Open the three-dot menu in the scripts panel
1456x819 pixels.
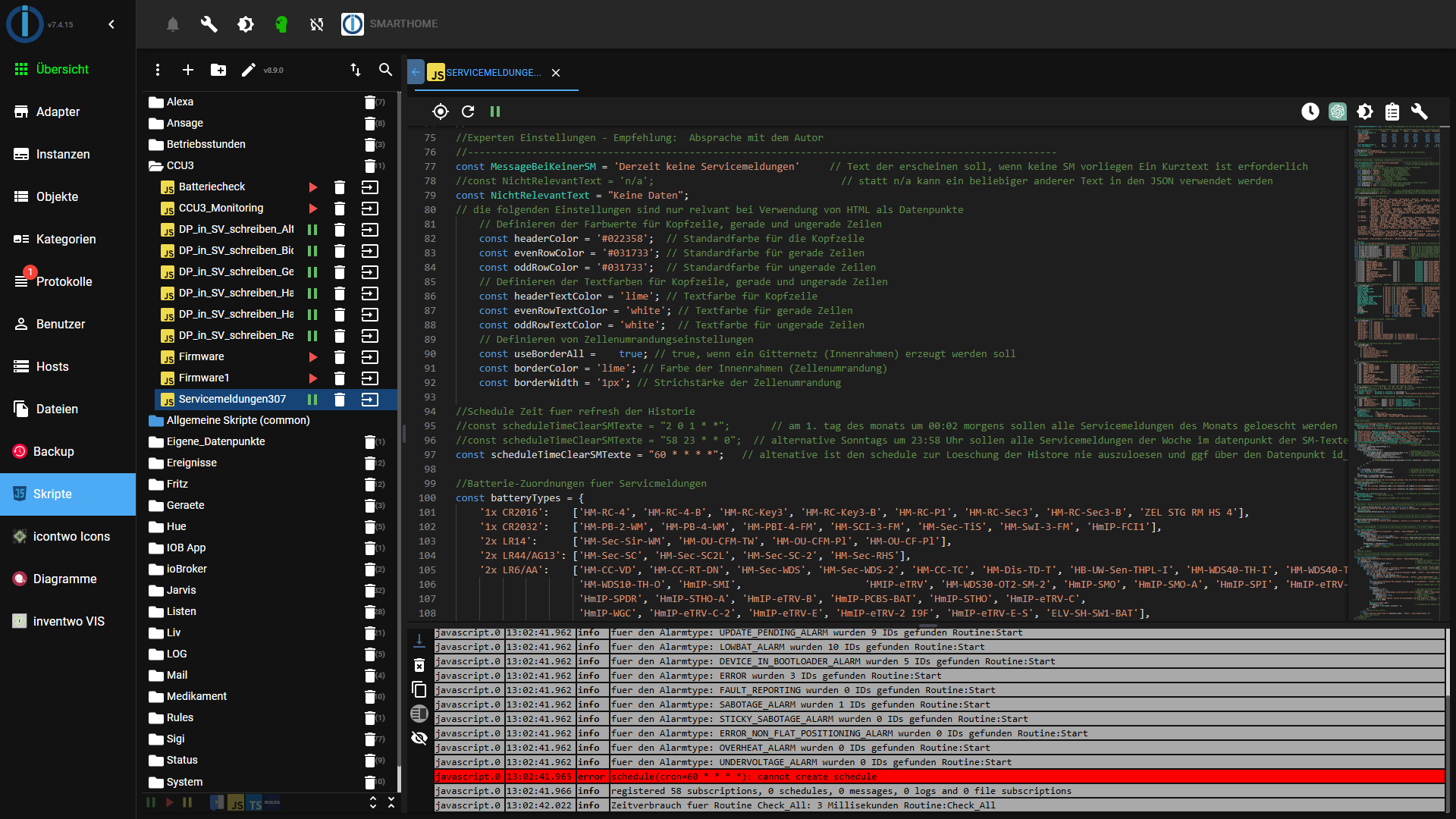pos(158,70)
